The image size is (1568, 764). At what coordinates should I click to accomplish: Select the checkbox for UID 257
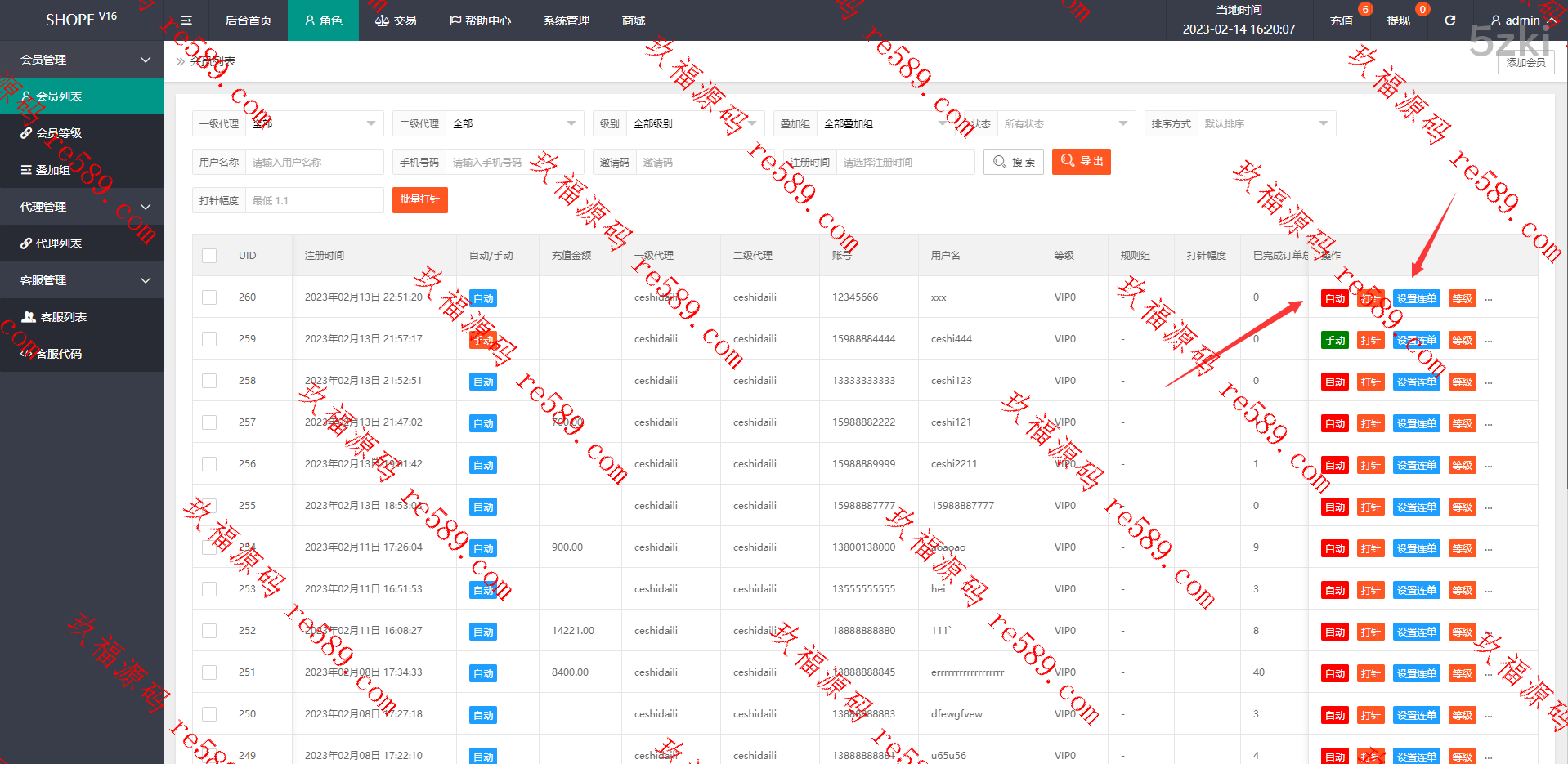209,422
